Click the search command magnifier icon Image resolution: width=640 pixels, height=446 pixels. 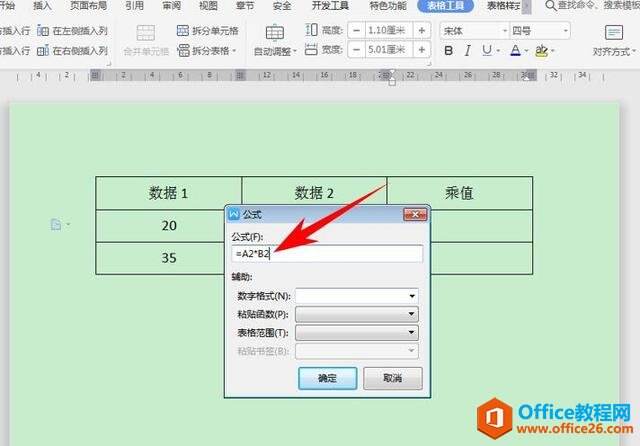tap(551, 6)
